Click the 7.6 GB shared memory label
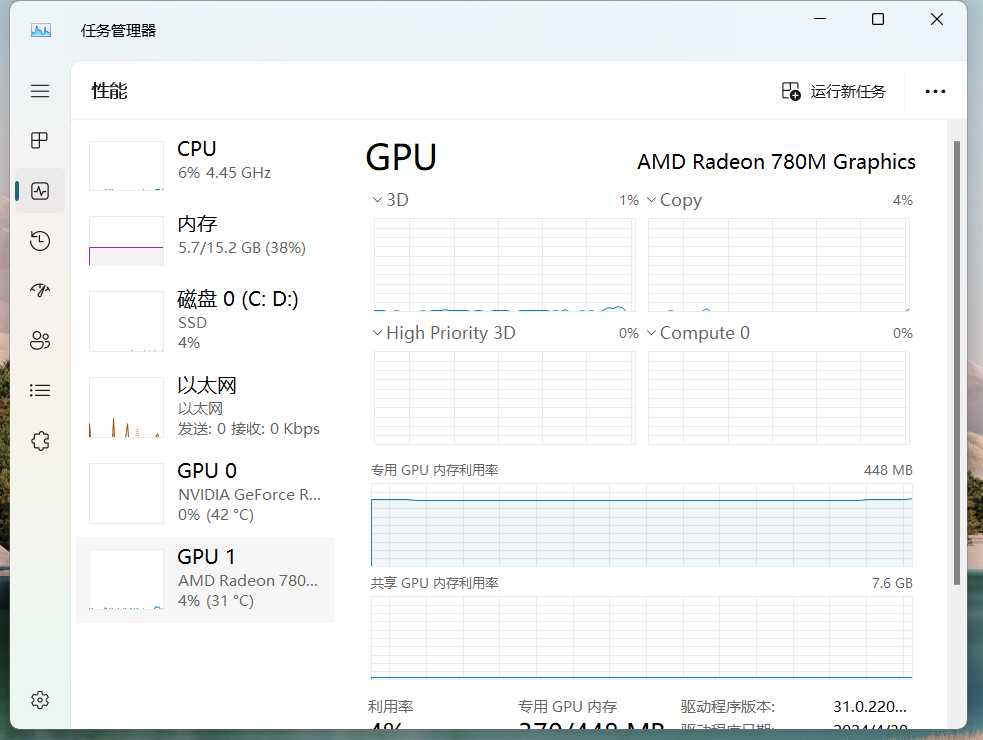The image size is (983, 740). (x=892, y=583)
